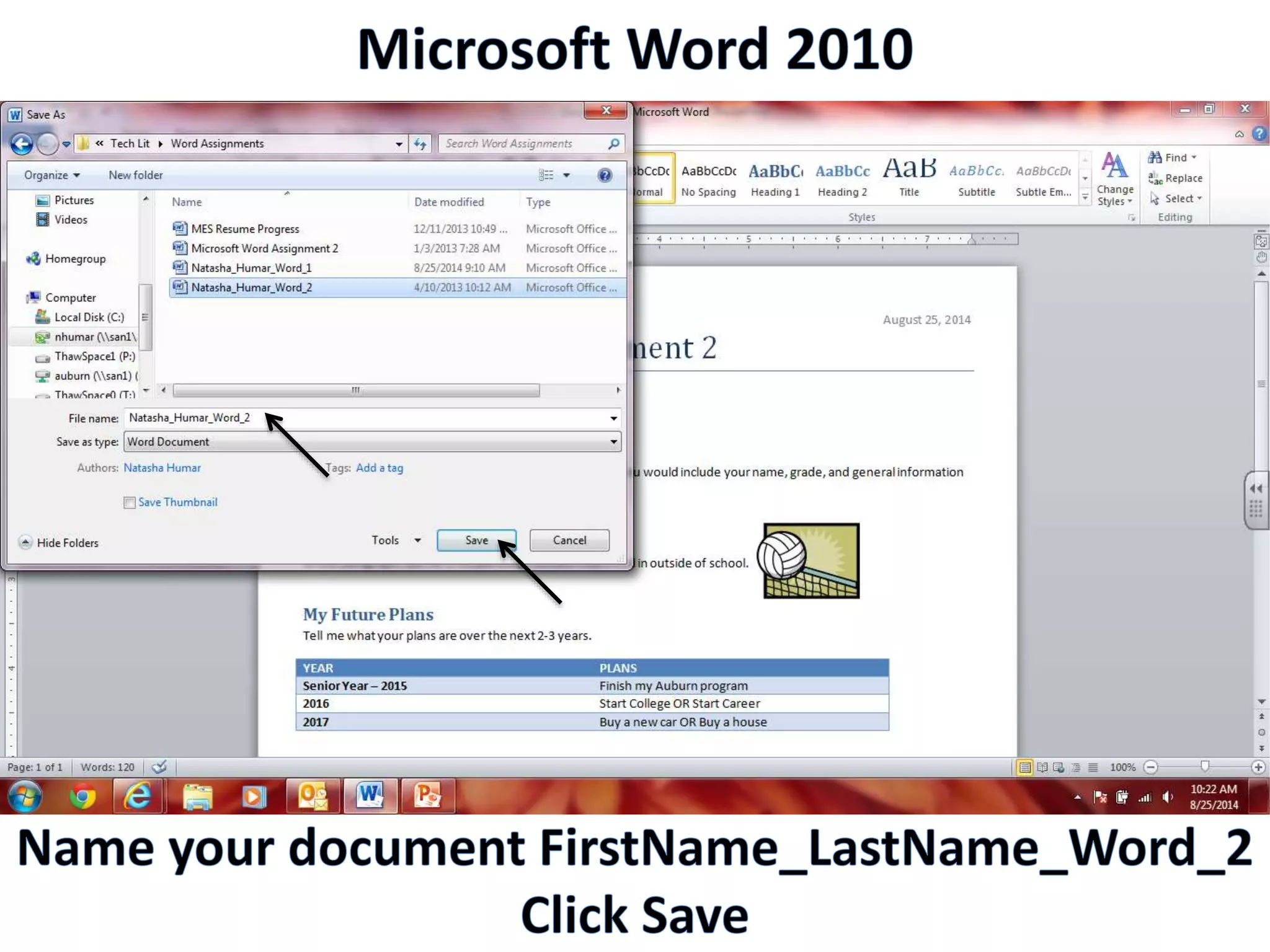Click the Page 1 of 1 indicator
Image resolution: width=1270 pixels, height=952 pixels.
point(35,767)
